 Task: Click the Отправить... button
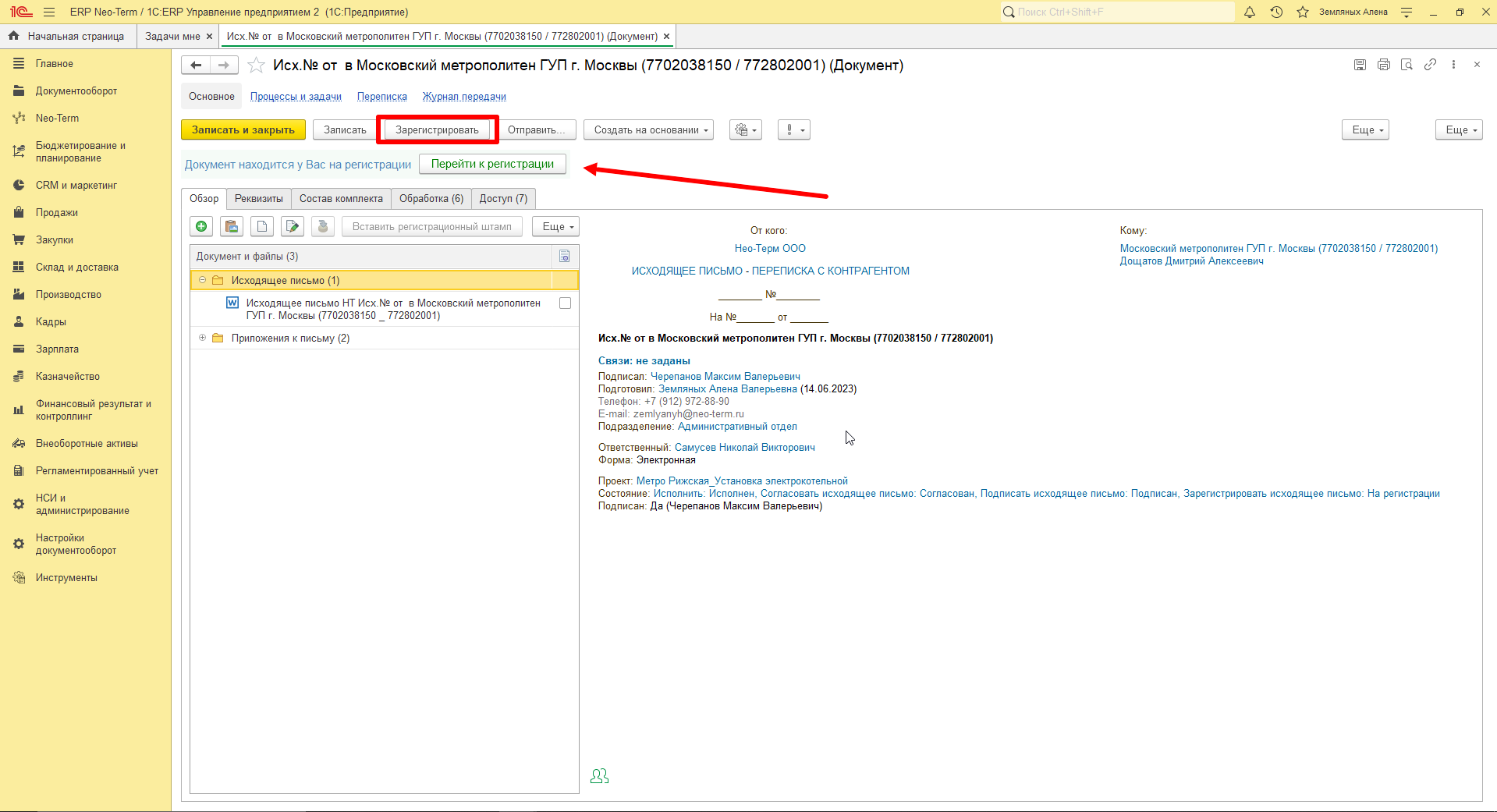(537, 130)
